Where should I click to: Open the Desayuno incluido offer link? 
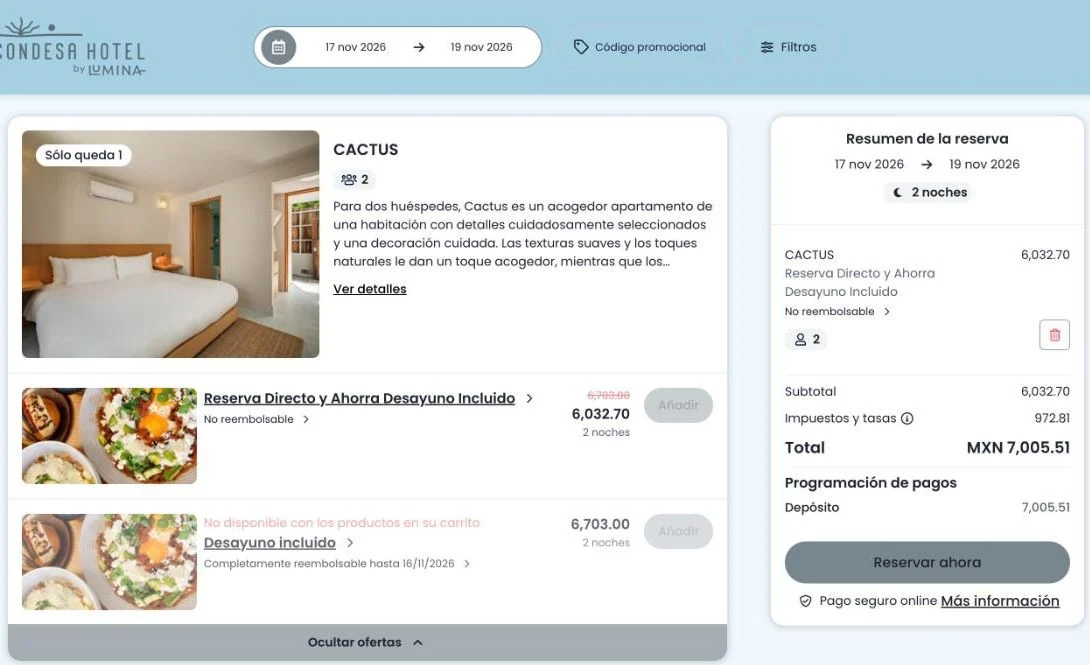[x=270, y=543]
